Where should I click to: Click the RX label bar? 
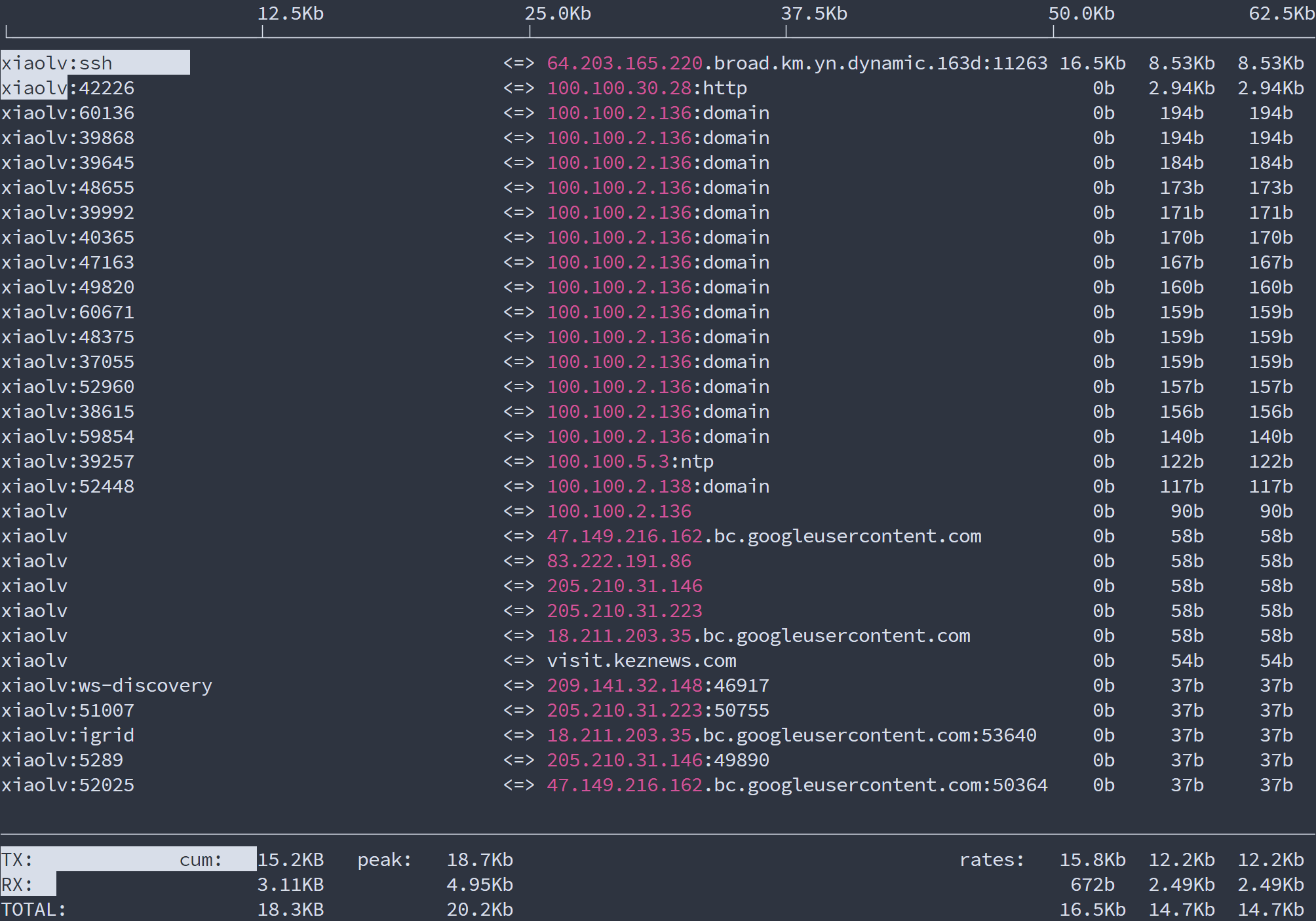(x=28, y=884)
